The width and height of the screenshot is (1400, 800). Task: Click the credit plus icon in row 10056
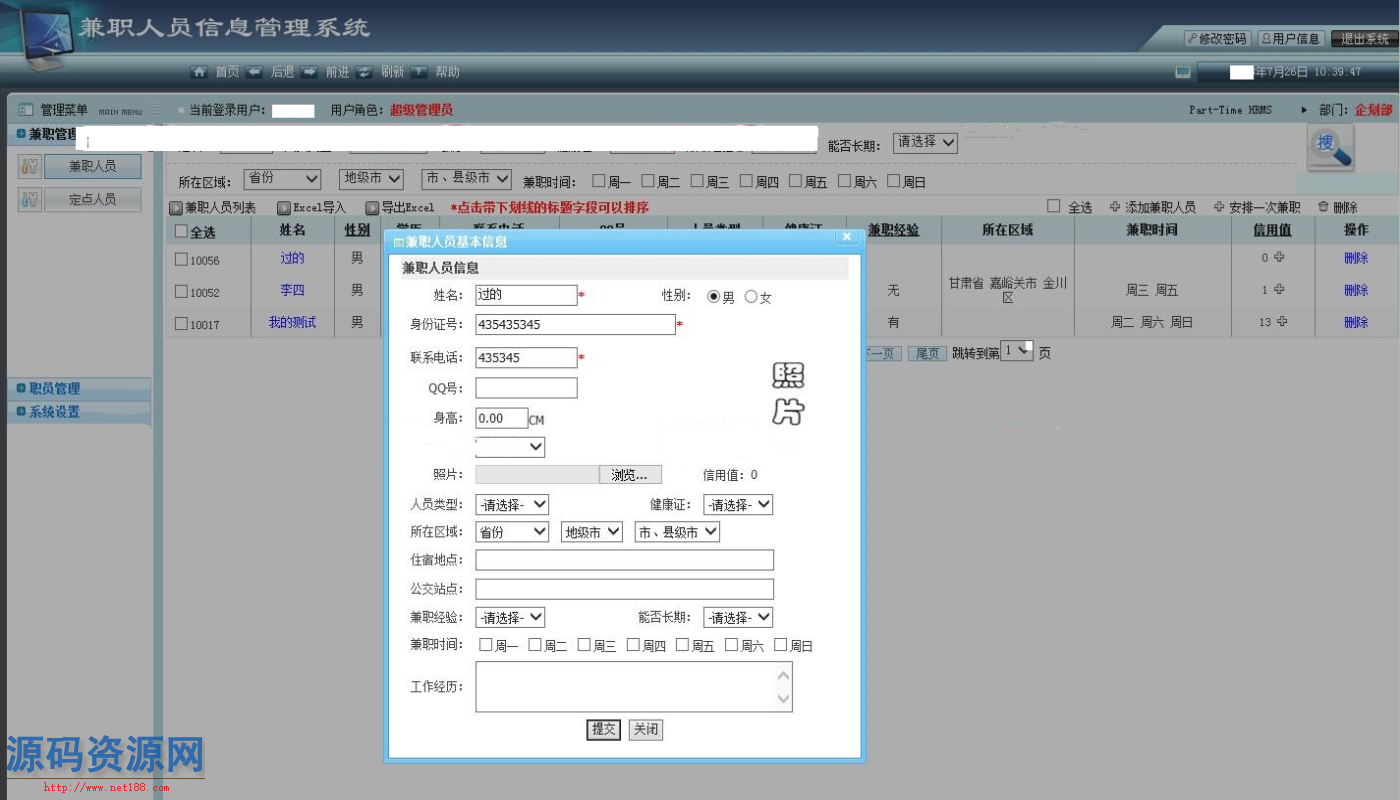click(x=1279, y=258)
